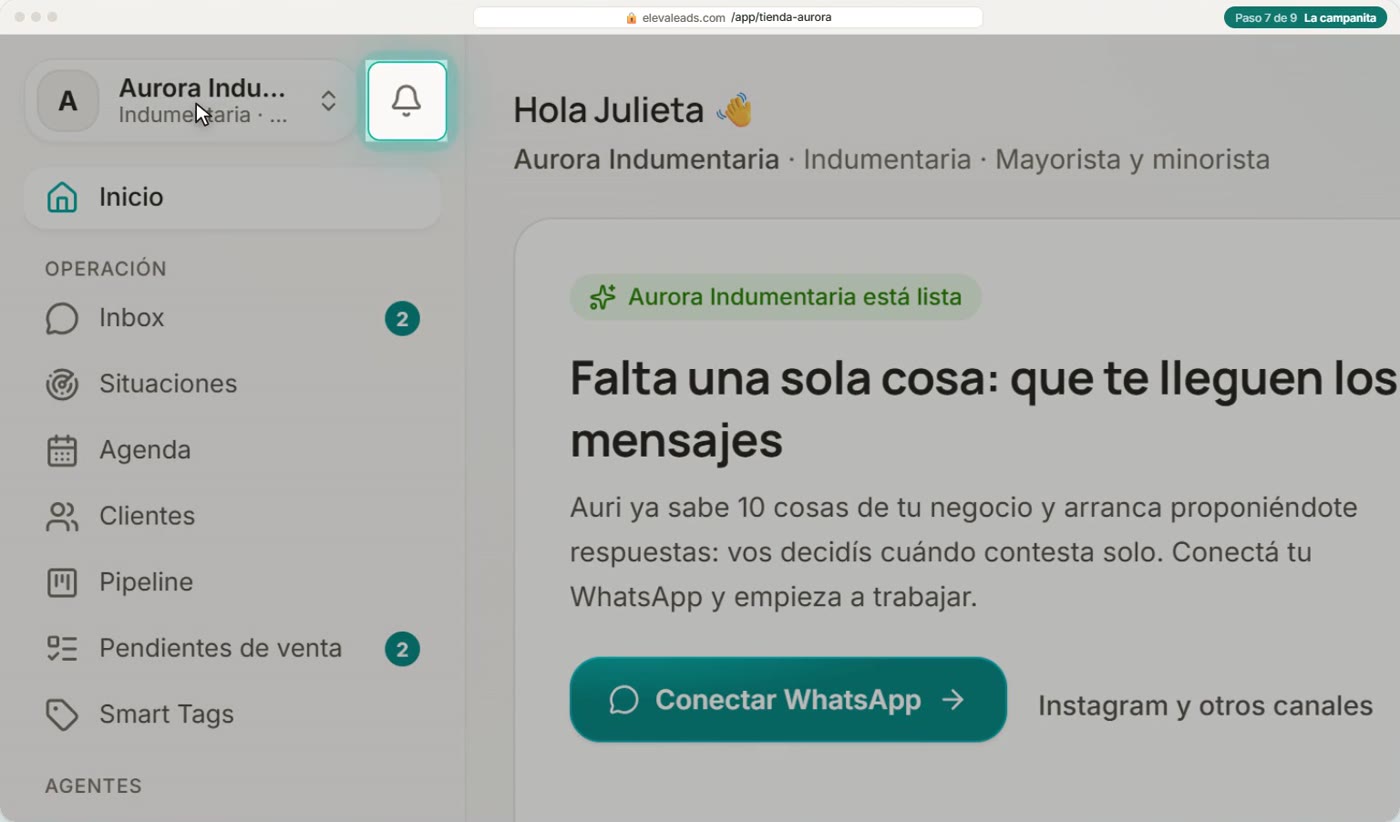Screen dimensions: 1400x822
Task: Select Smart Tags in the sidebar
Action: point(232,714)
